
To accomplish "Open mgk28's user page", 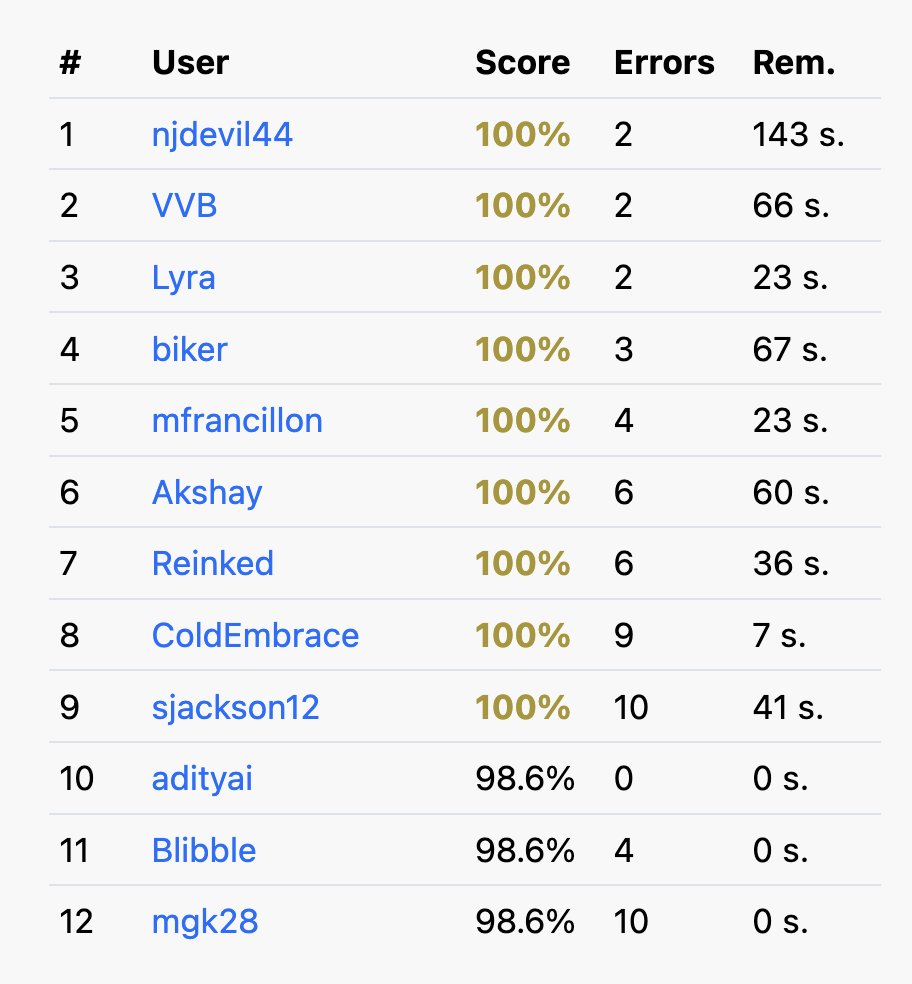I will point(205,922).
